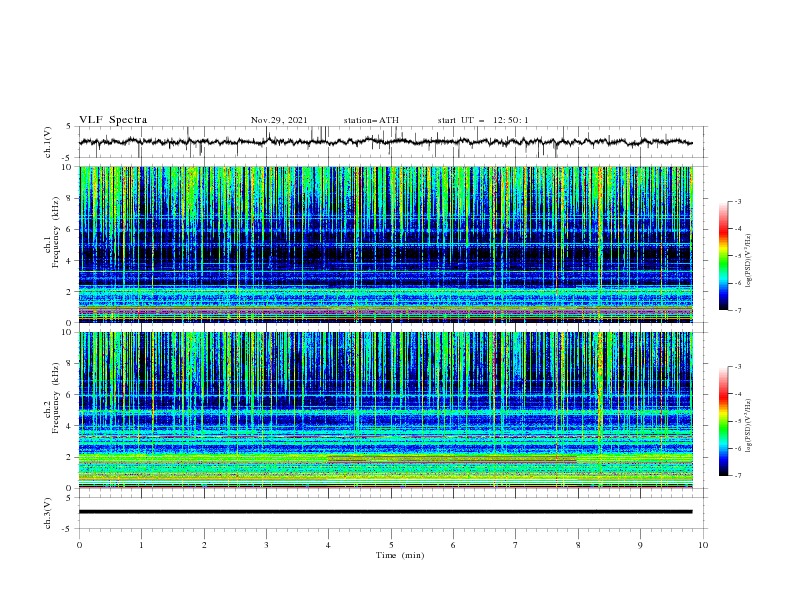This screenshot has width=792, height=612.
Task: Click the red band in ch.2 near 2 kHz
Action: click(x=452, y=460)
